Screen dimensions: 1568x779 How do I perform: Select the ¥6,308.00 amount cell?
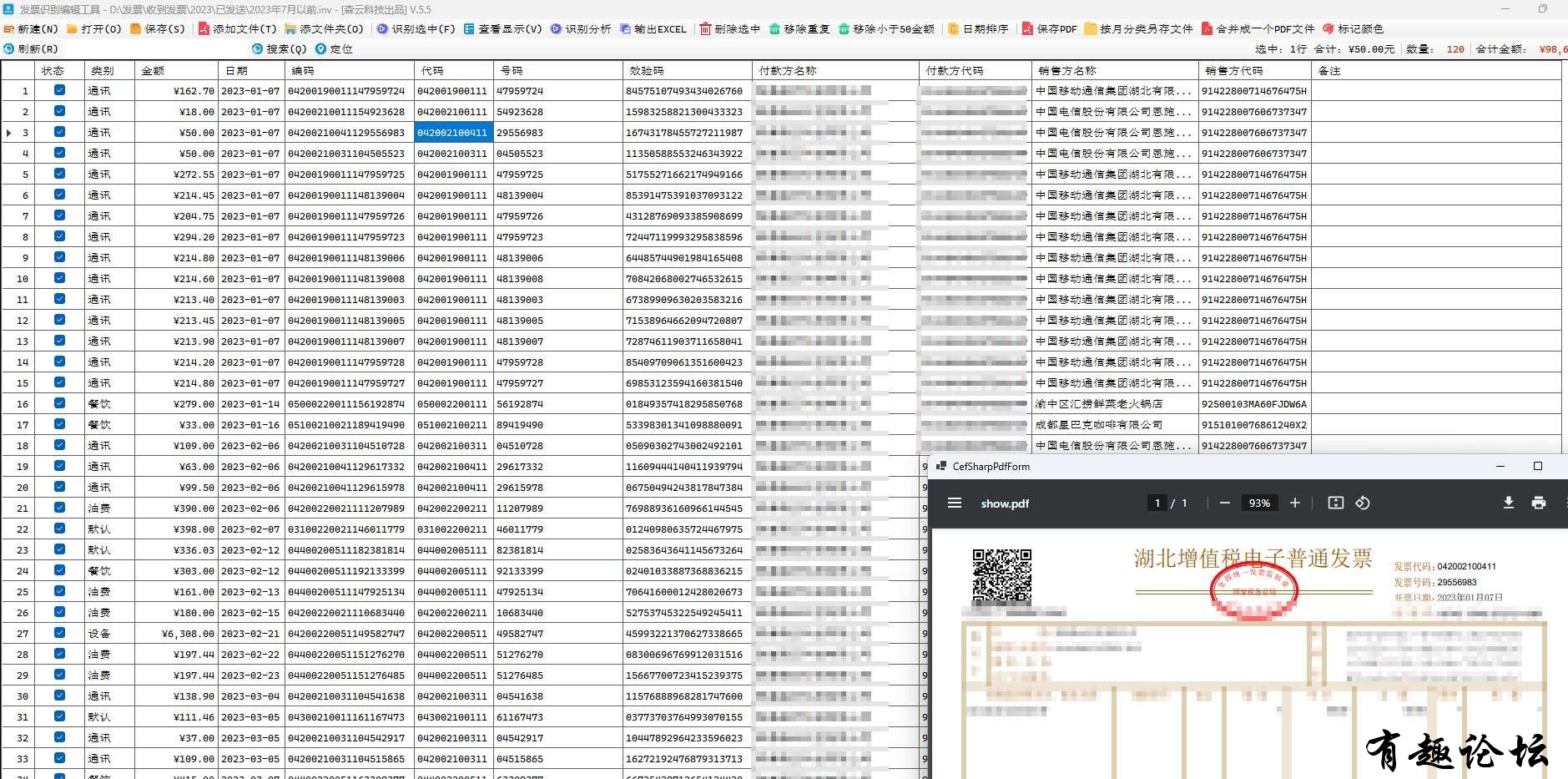point(176,634)
